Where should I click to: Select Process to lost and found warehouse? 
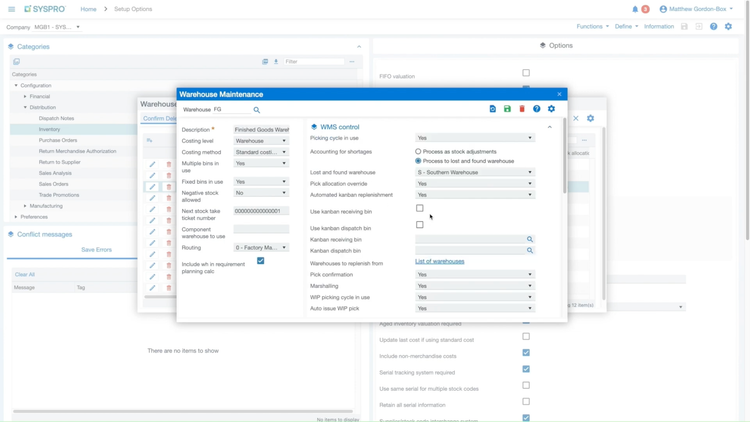click(x=418, y=161)
